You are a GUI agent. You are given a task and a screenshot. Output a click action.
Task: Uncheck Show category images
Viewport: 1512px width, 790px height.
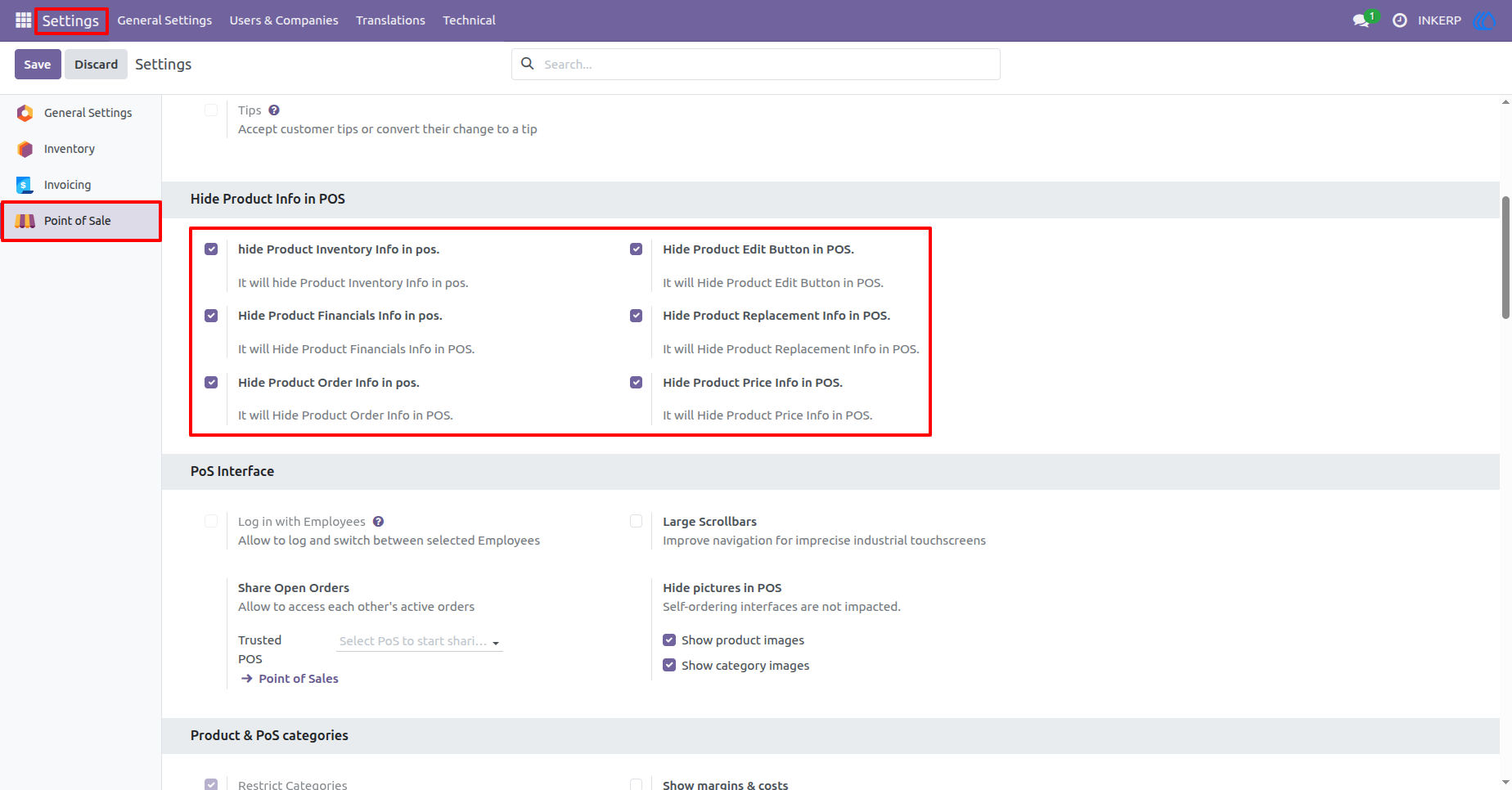point(669,665)
